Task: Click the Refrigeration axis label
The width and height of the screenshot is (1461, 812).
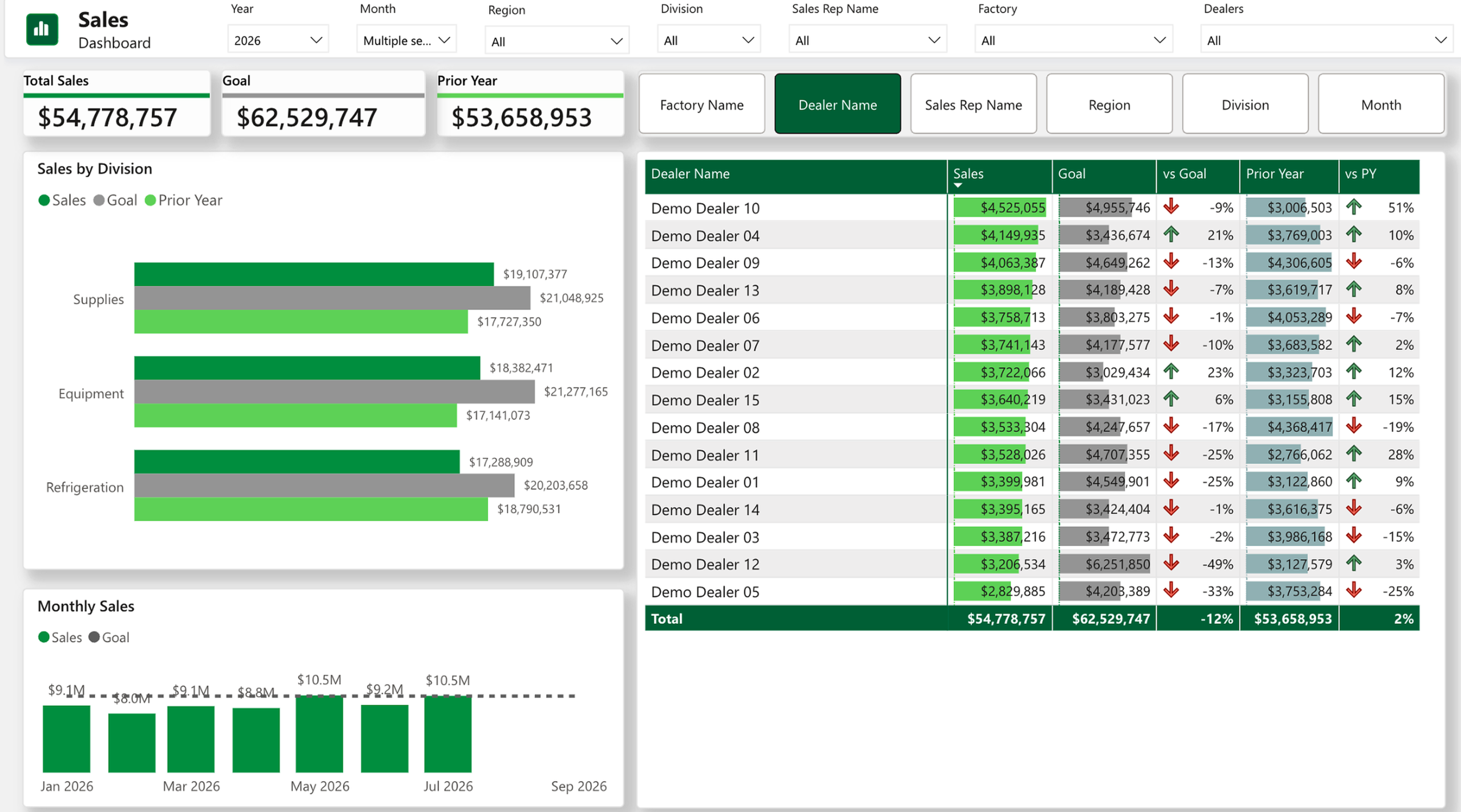Action: pyautogui.click(x=84, y=487)
